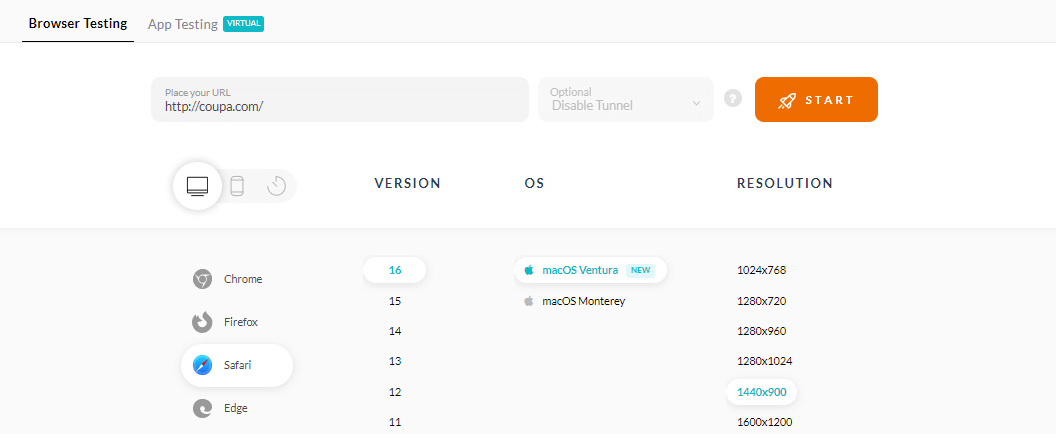
Task: Open the App Testing tab
Action: (x=183, y=24)
